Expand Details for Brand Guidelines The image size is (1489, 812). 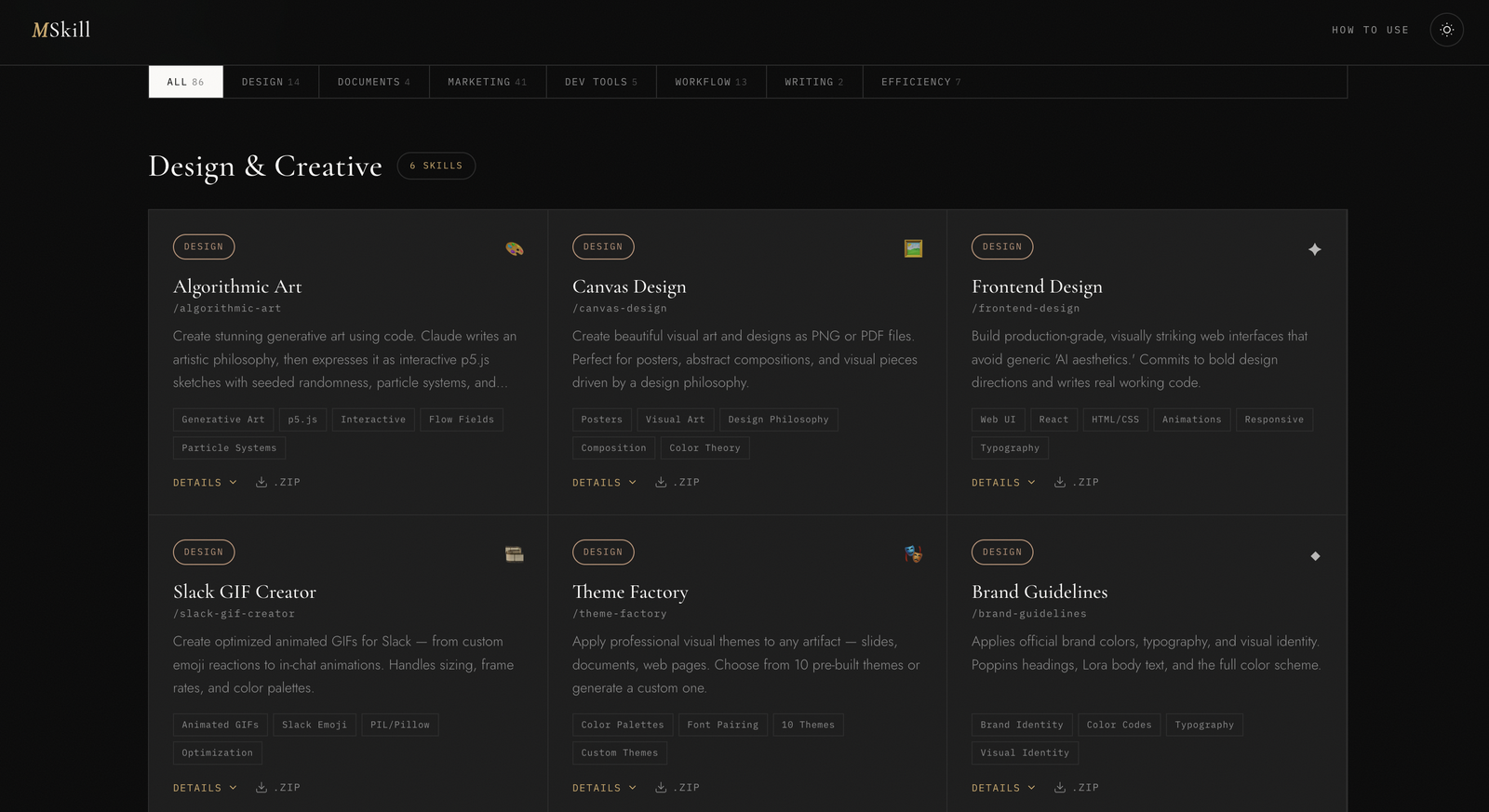point(1003,788)
